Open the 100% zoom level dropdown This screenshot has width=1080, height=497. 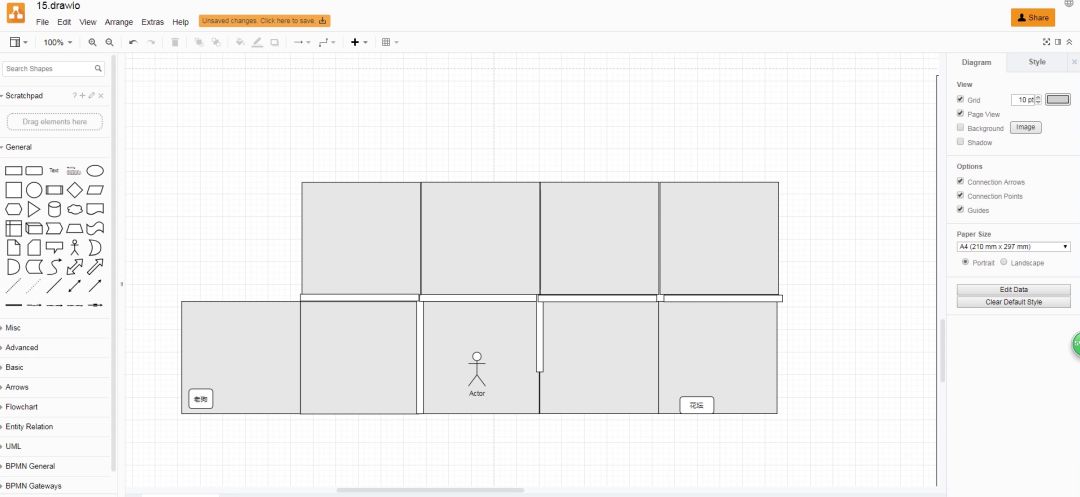(56, 42)
